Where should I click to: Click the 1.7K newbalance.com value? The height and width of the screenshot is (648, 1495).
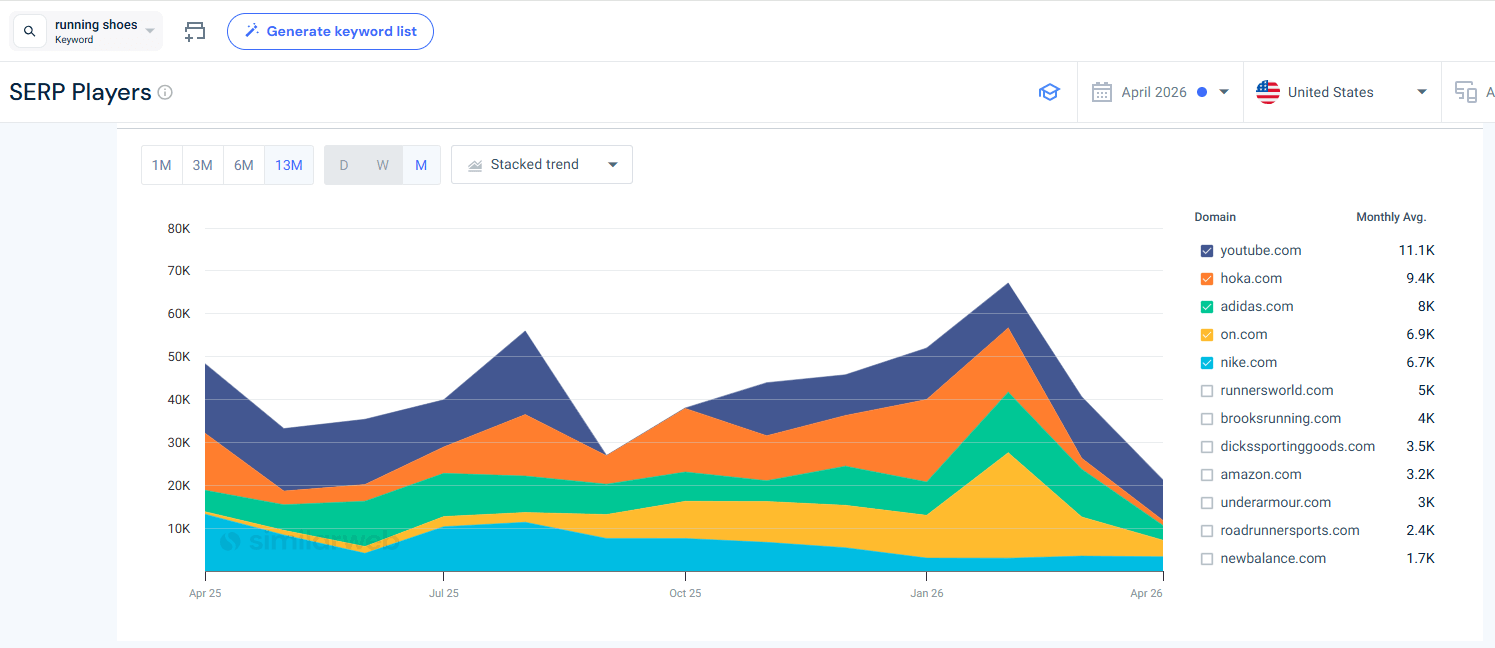coord(1420,559)
